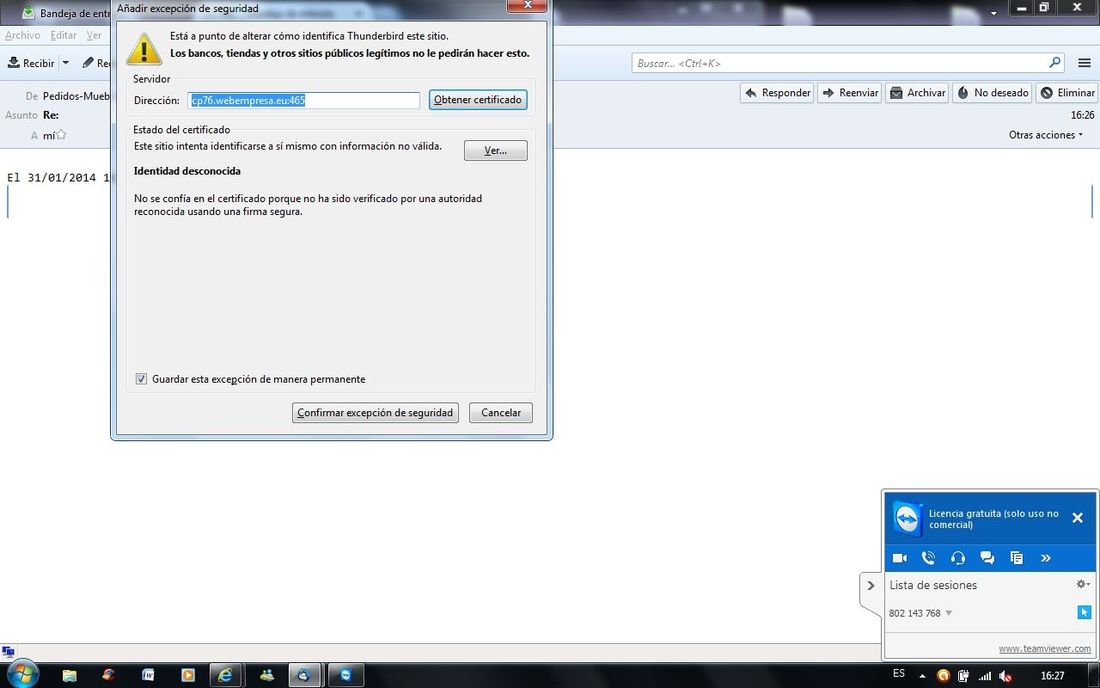The height and width of the screenshot is (688, 1100).
Task: Expand the 802 143 768 session dropdown
Action: point(948,613)
